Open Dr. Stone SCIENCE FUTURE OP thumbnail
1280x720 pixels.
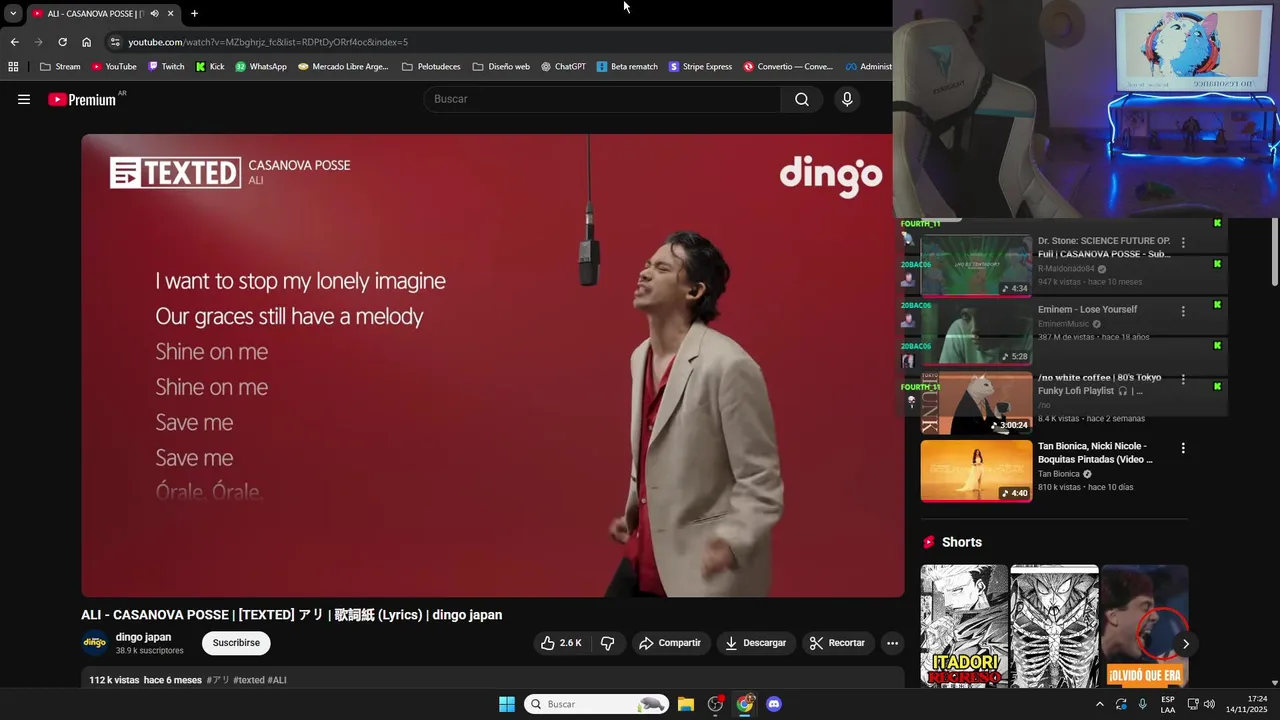976,265
